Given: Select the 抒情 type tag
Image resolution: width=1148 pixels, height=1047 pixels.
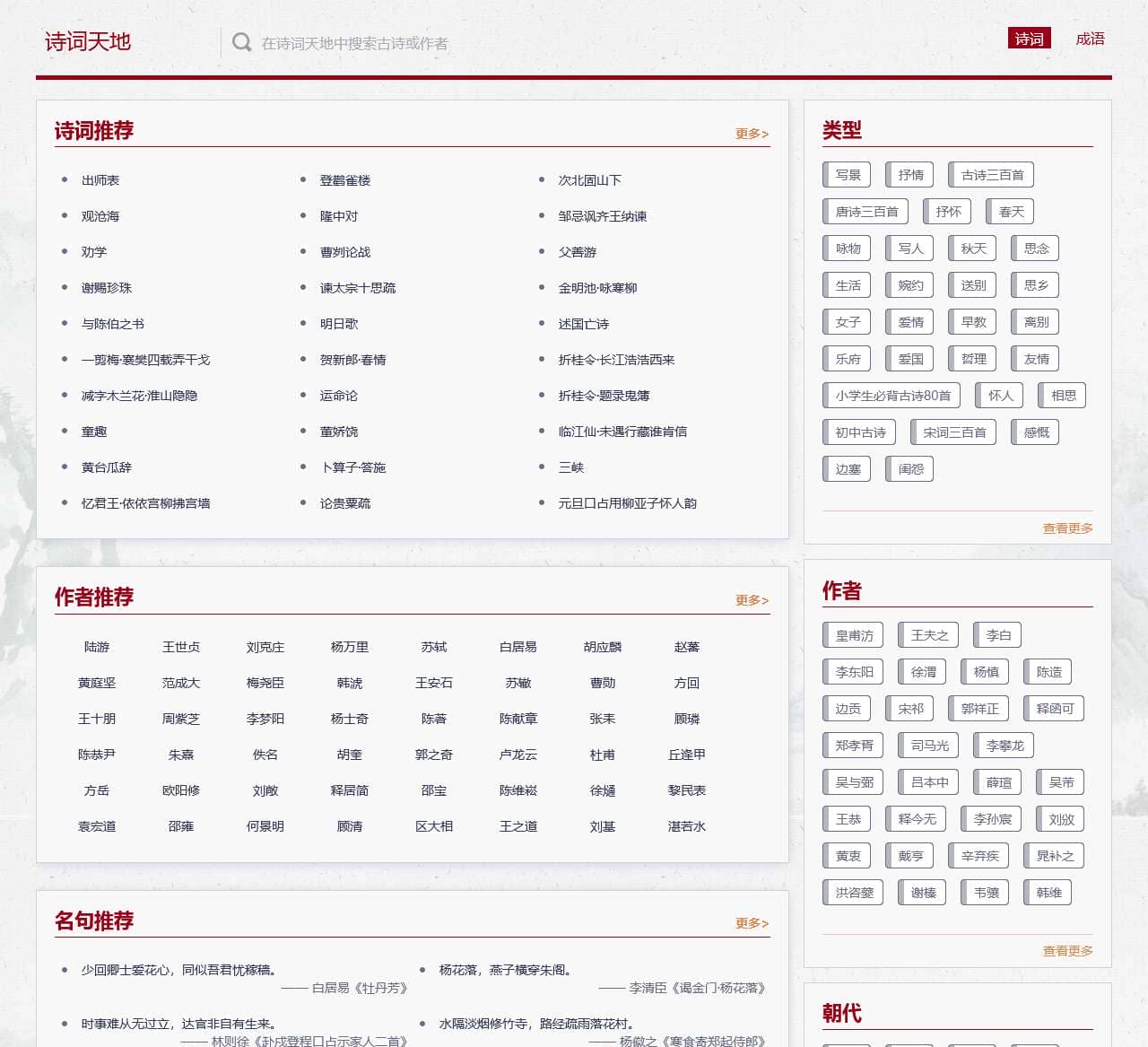Looking at the screenshot, I should tap(910, 175).
